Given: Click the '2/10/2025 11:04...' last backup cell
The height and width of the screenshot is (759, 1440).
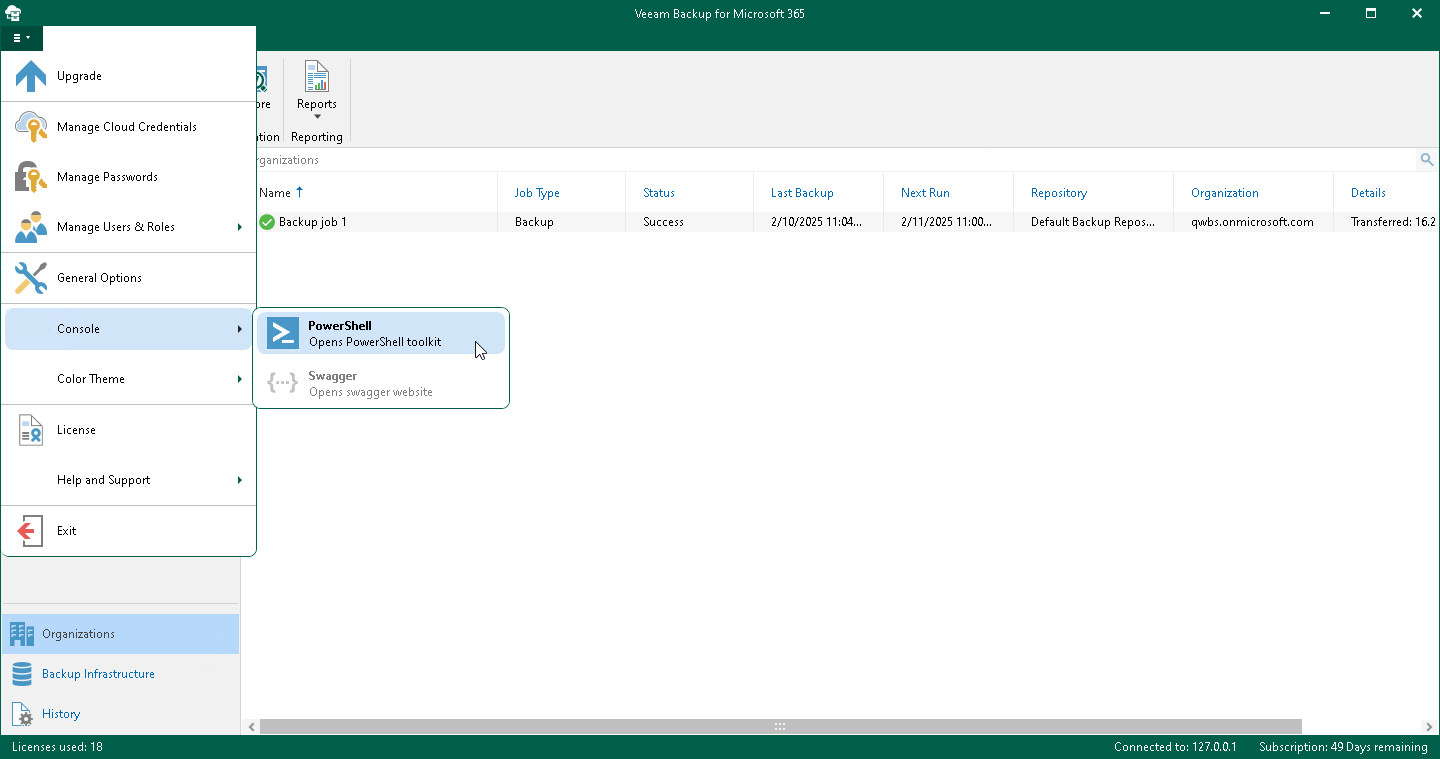Looking at the screenshot, I should pos(817,222).
